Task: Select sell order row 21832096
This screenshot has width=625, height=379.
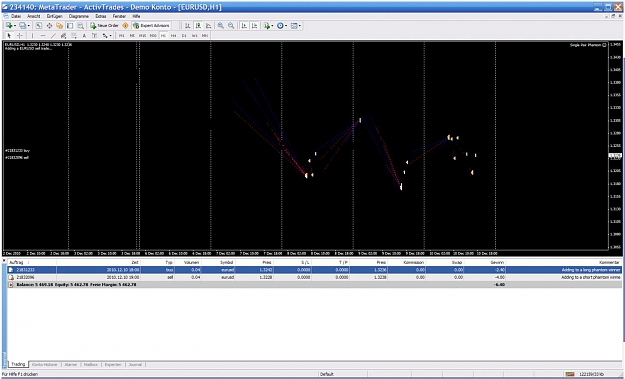Action: click(x=314, y=277)
